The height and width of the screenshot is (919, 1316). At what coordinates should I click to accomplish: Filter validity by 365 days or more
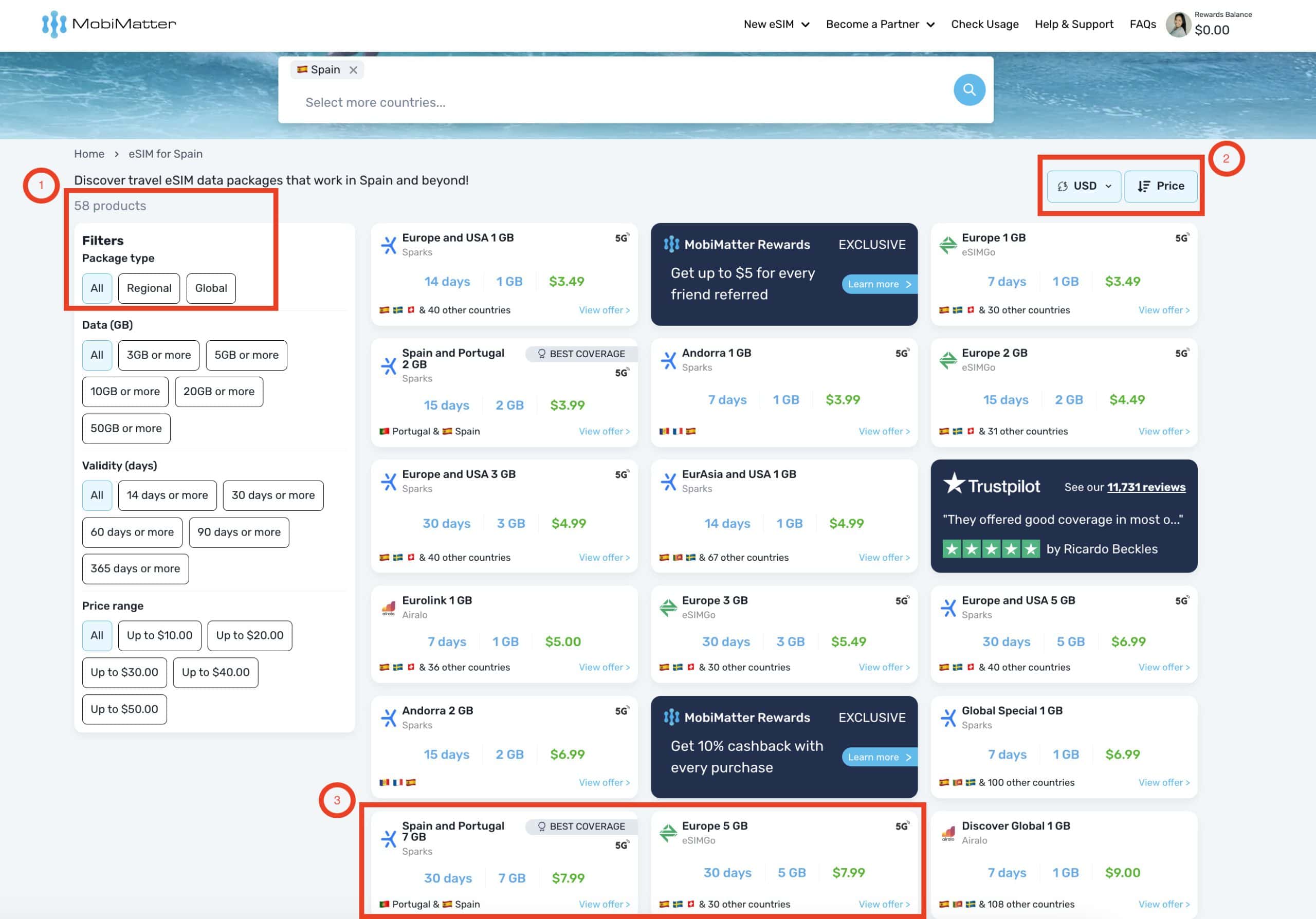click(x=135, y=569)
